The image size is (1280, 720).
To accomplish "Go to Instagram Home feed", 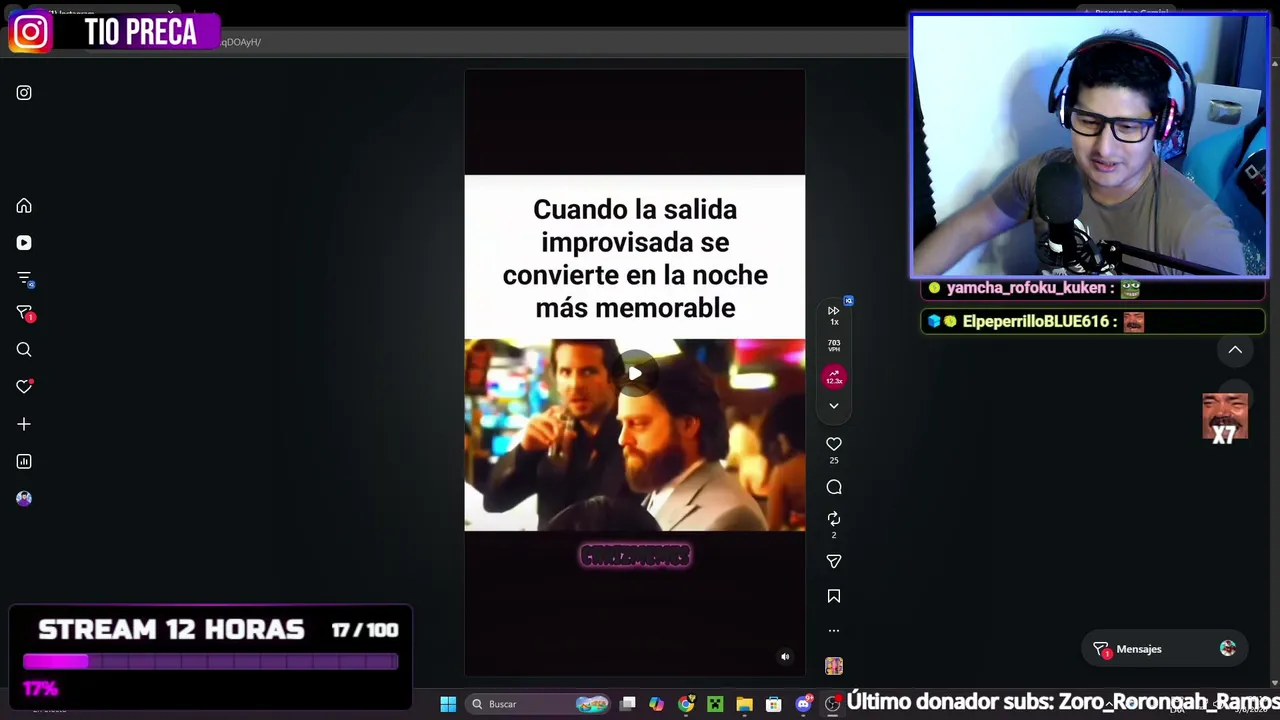I will pos(24,206).
